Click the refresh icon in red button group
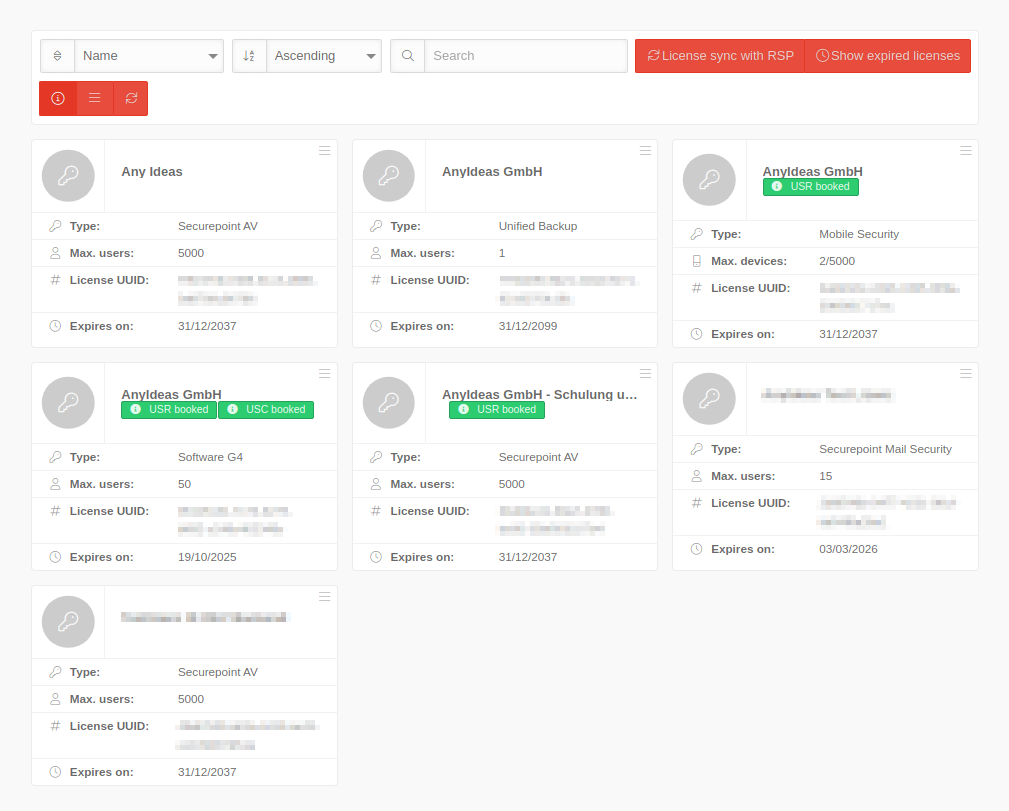Viewport: 1009px width, 811px height. pos(131,98)
